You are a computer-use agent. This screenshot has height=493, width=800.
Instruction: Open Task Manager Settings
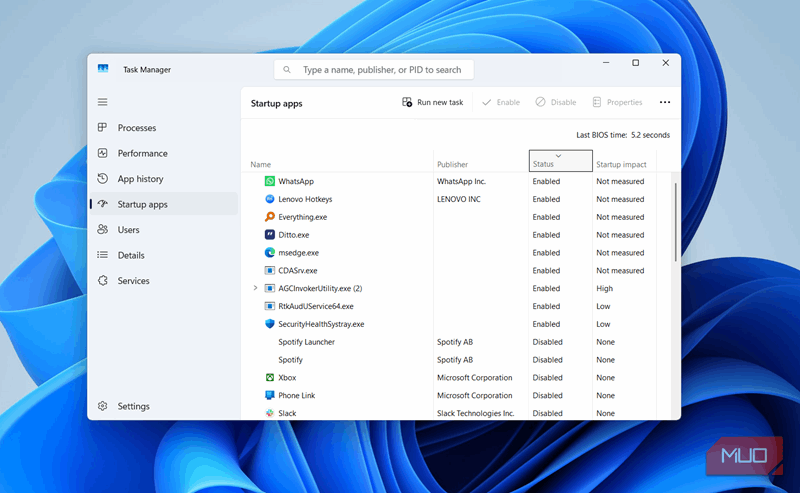tap(133, 407)
